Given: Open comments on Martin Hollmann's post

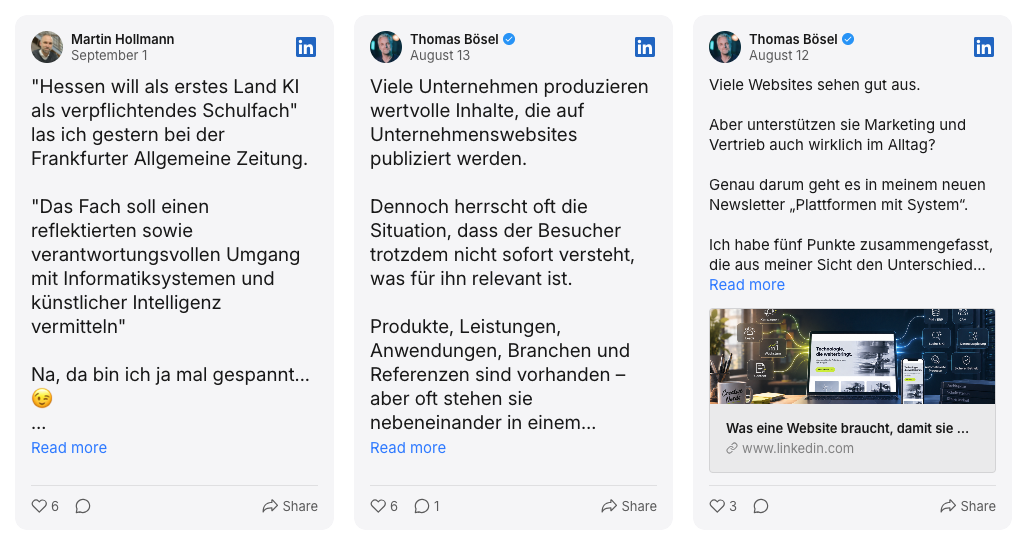Looking at the screenshot, I should [x=83, y=506].
